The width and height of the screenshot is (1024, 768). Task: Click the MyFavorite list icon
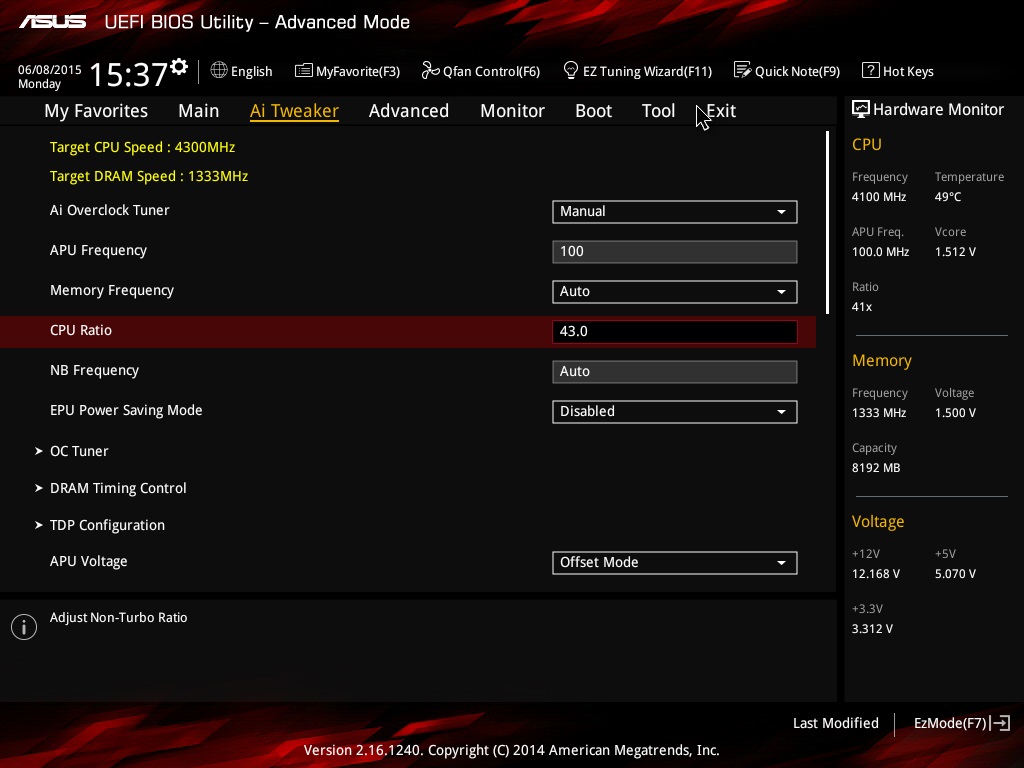304,71
